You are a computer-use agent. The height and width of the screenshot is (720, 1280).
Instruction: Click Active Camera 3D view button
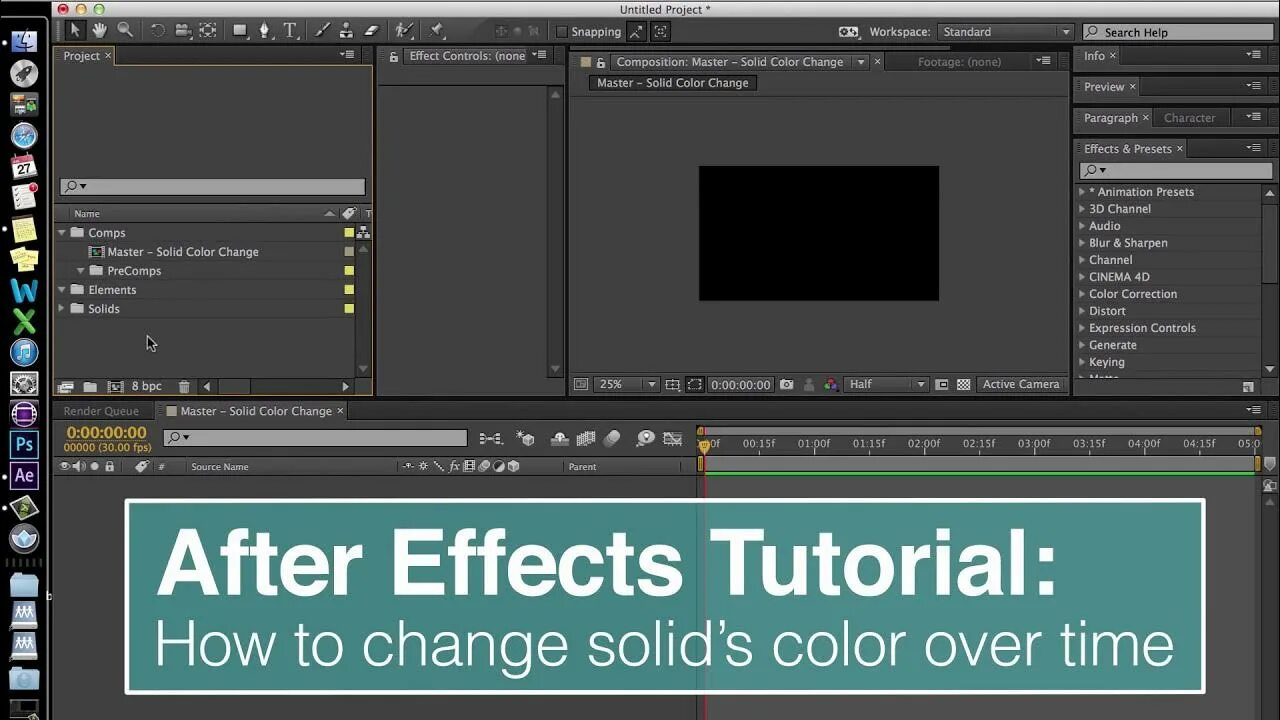click(x=1020, y=384)
